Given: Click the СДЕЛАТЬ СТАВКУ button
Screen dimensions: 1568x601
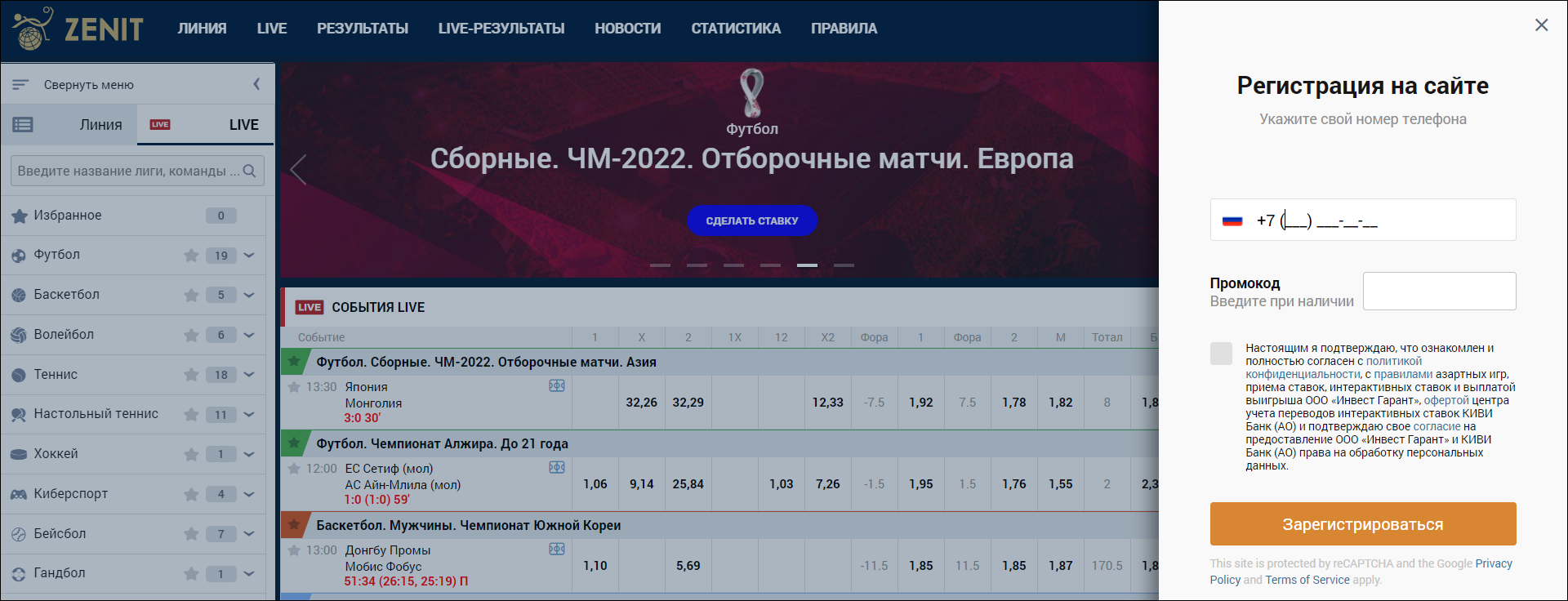Looking at the screenshot, I should pos(752,220).
